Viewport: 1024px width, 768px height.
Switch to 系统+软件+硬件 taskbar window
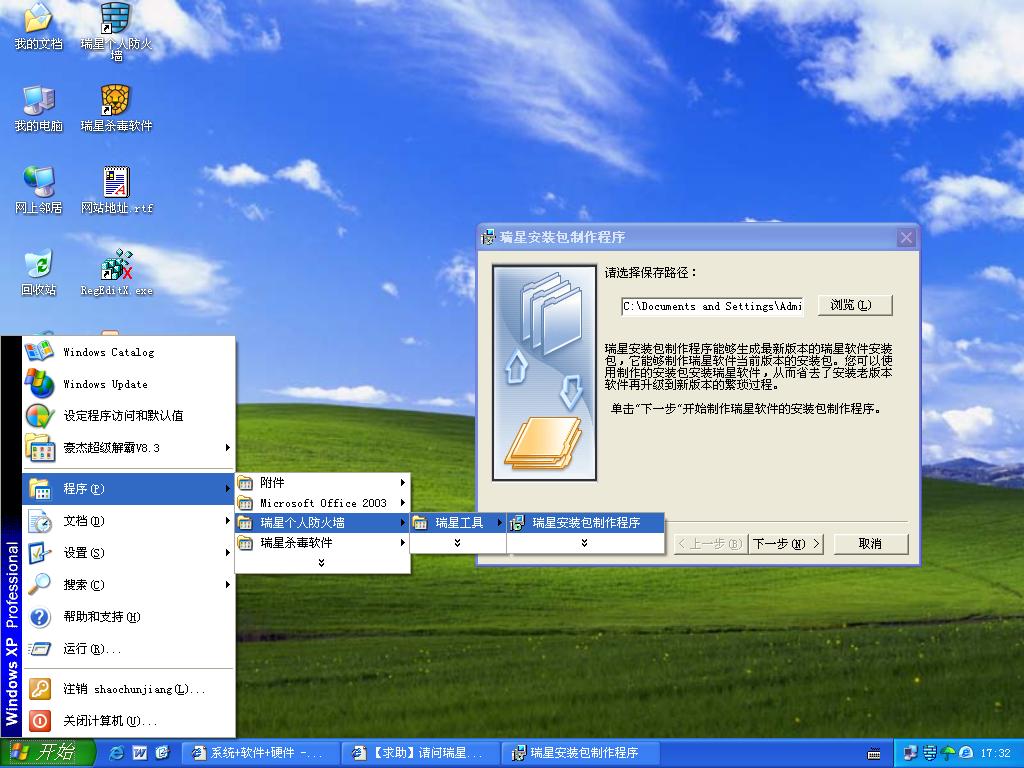[259, 753]
